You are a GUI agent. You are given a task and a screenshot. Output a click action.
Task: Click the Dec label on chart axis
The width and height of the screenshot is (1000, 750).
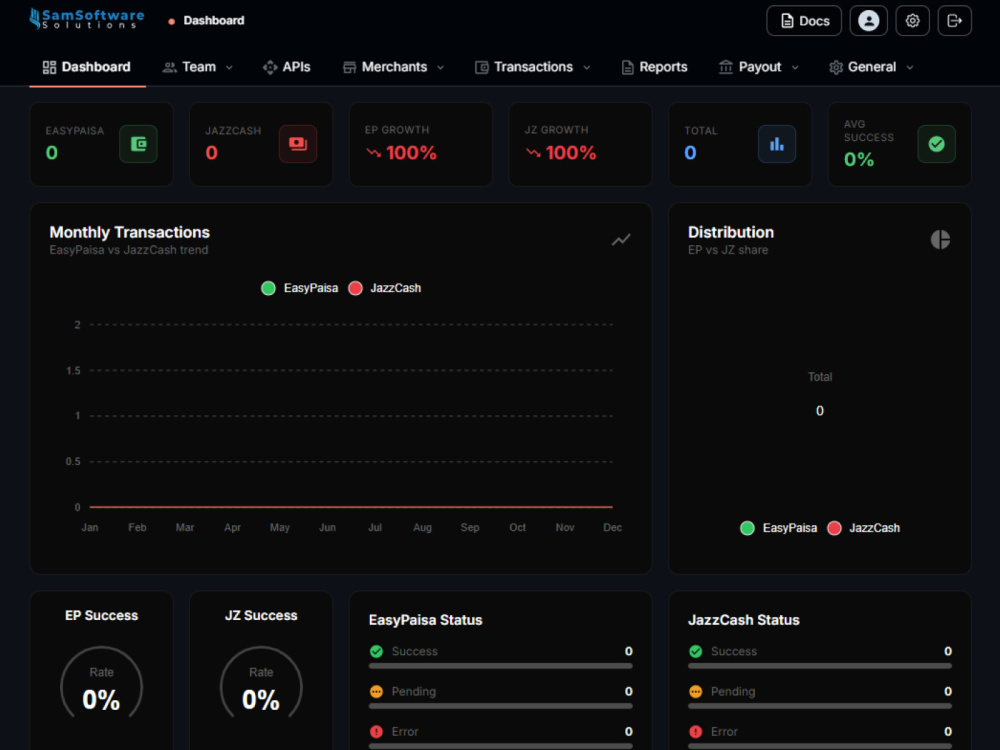(612, 527)
